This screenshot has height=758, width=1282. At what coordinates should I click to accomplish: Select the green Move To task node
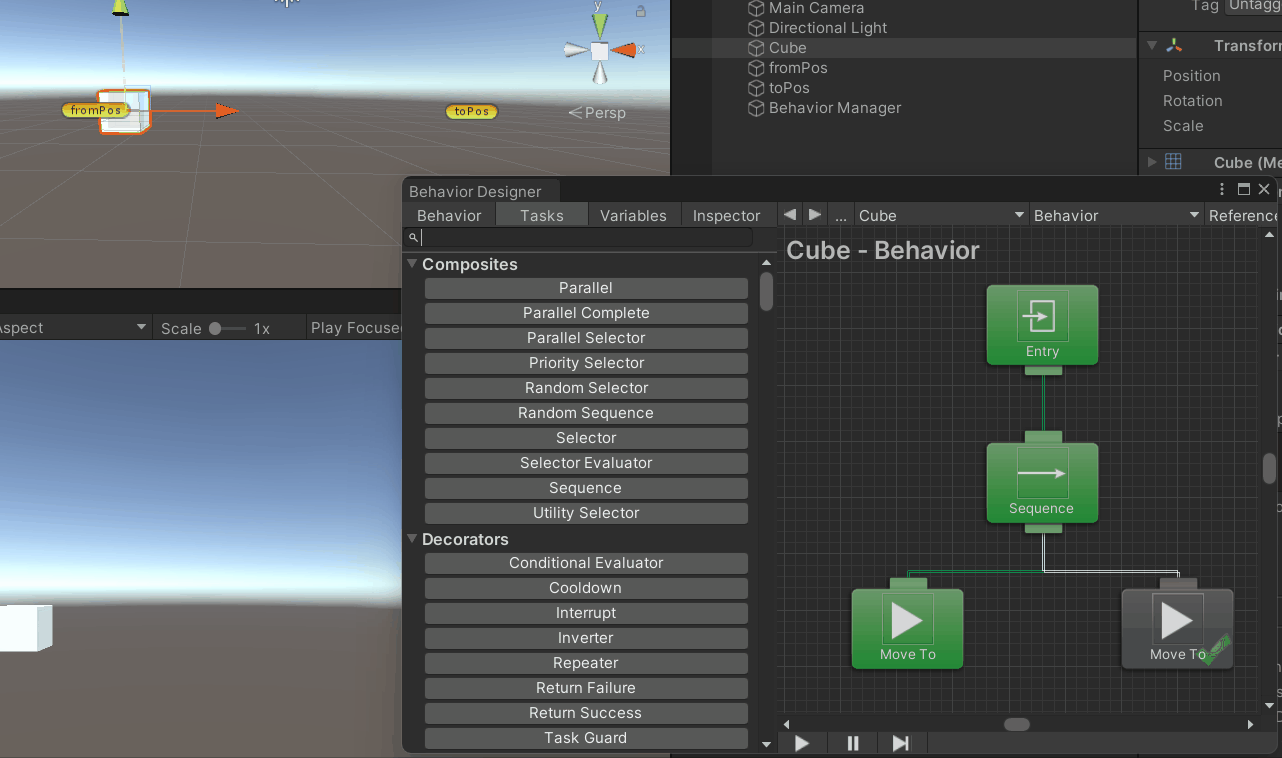pos(907,628)
